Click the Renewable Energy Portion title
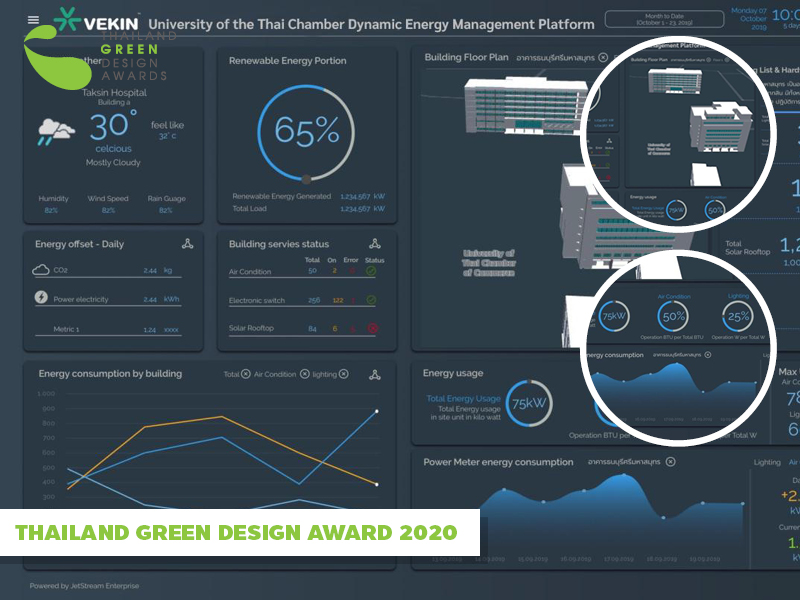 (287, 61)
